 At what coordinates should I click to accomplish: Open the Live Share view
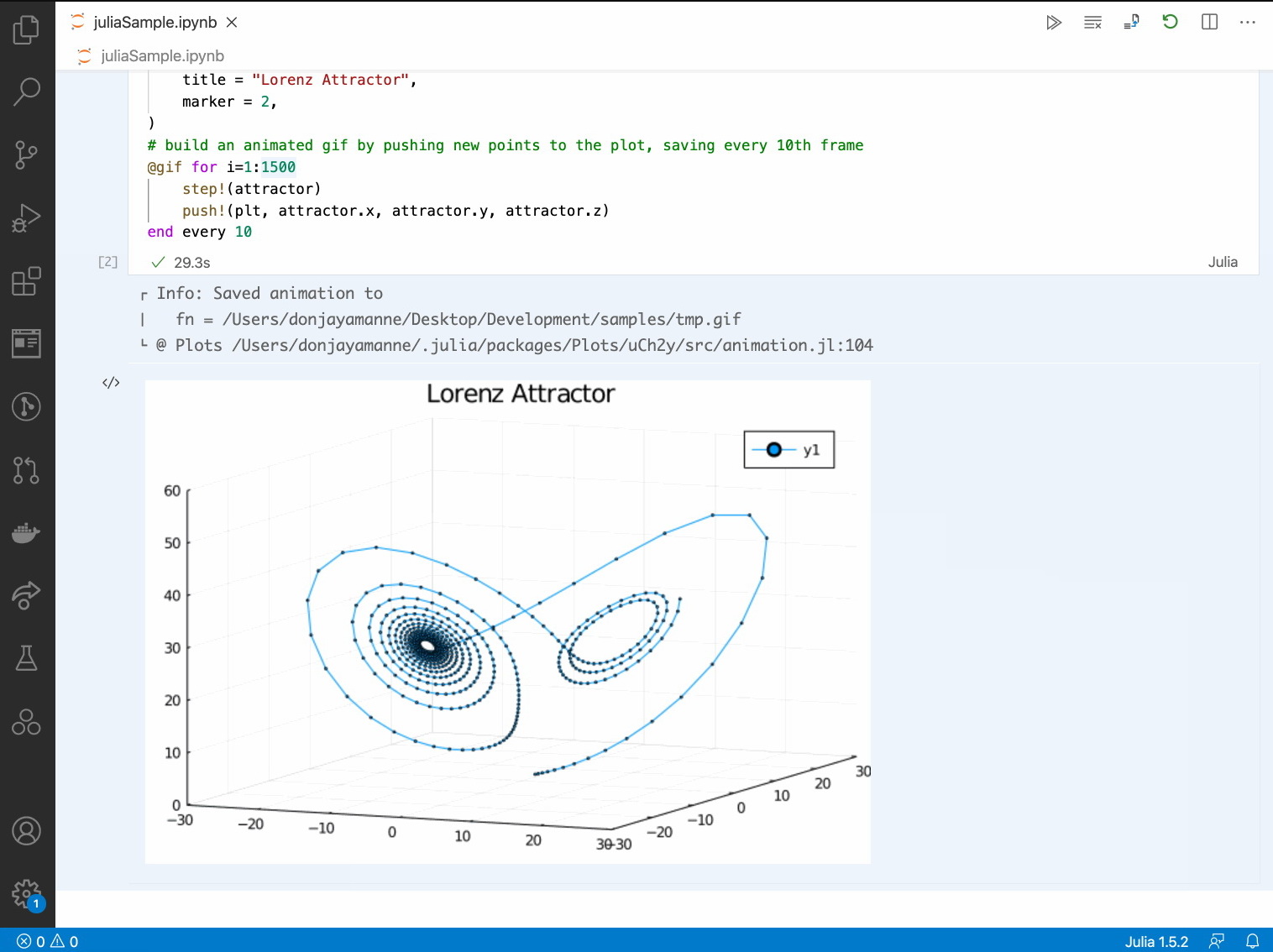pyautogui.click(x=27, y=596)
